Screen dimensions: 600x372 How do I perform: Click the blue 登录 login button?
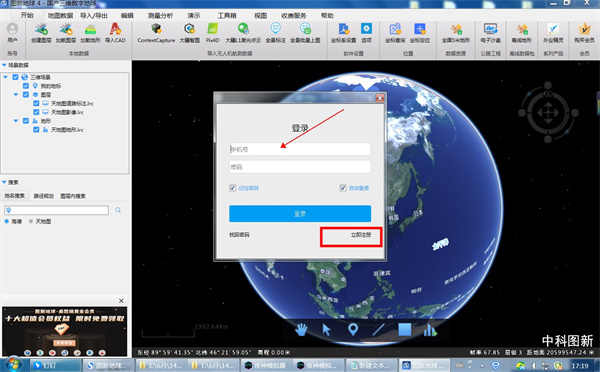pyautogui.click(x=300, y=214)
